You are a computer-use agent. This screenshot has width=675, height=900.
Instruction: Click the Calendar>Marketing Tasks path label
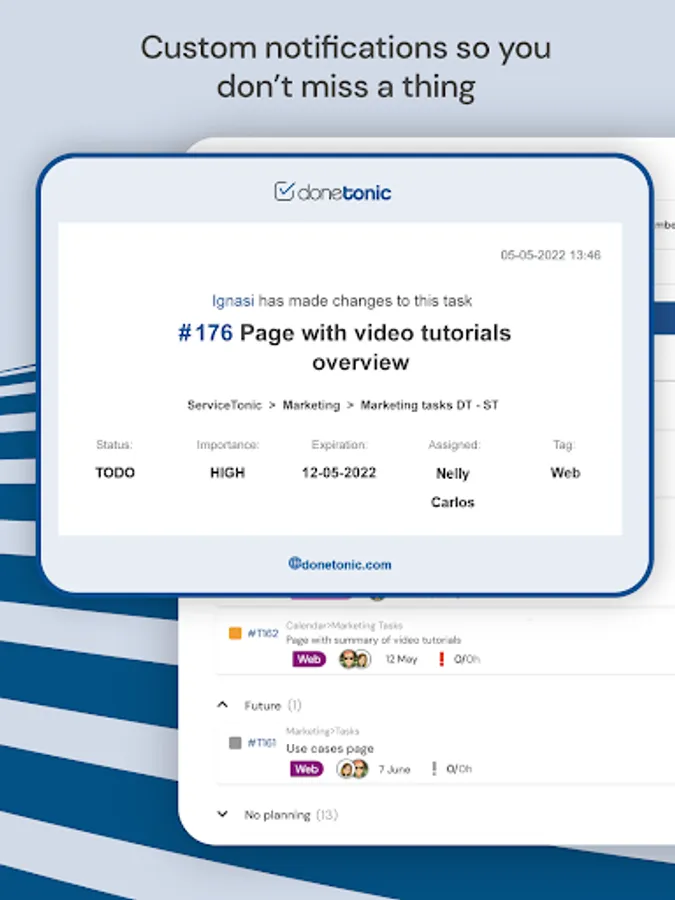[x=344, y=625]
